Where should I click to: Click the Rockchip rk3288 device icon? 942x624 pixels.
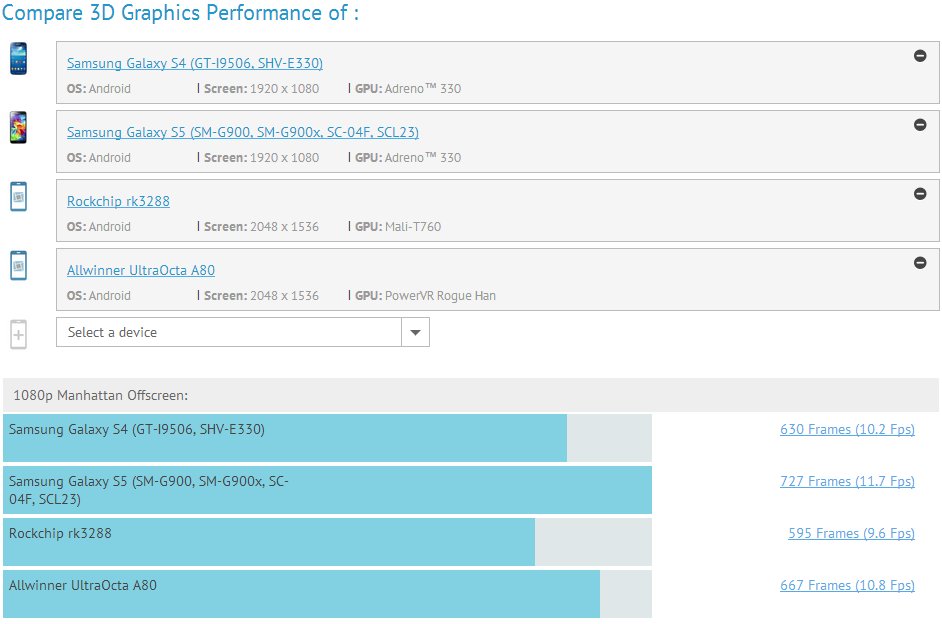point(18,197)
